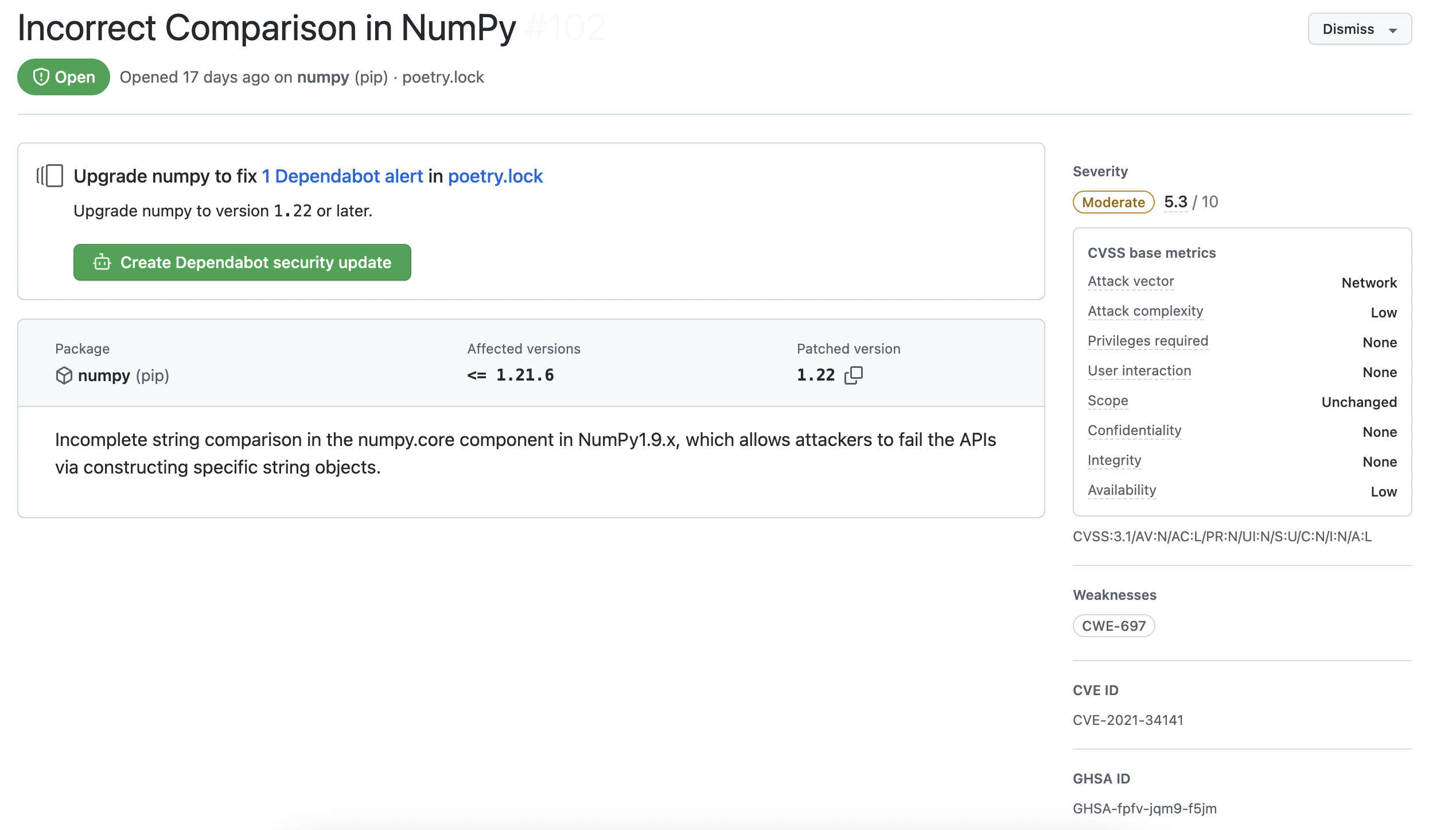Click the Integrity metric link
The width and height of the screenshot is (1456, 830).
click(x=1114, y=461)
